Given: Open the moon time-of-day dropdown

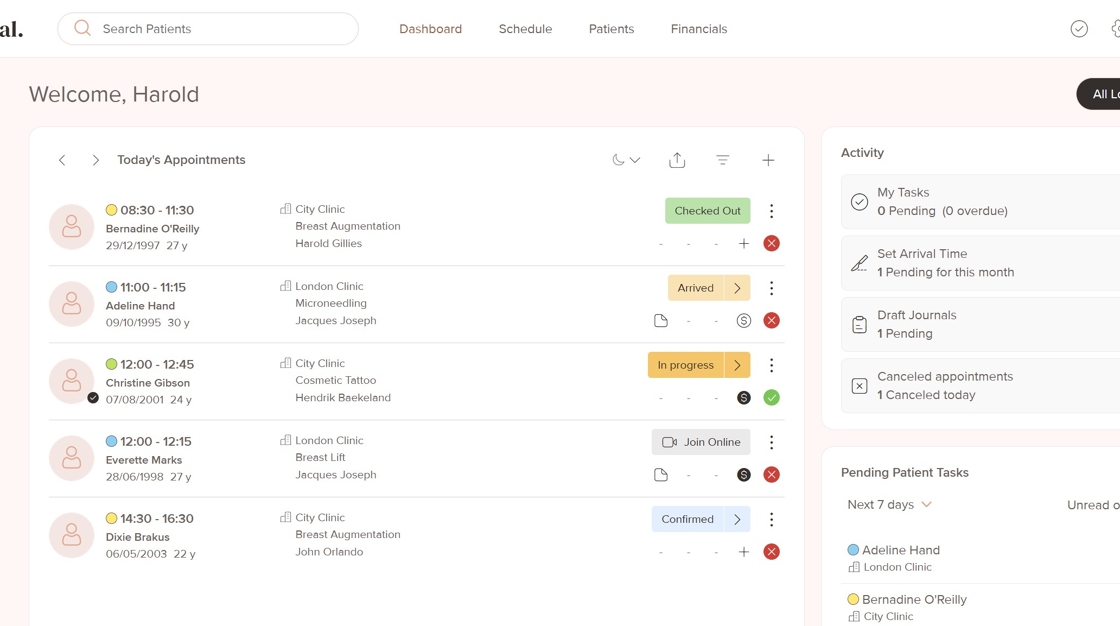Looking at the screenshot, I should tap(626, 160).
